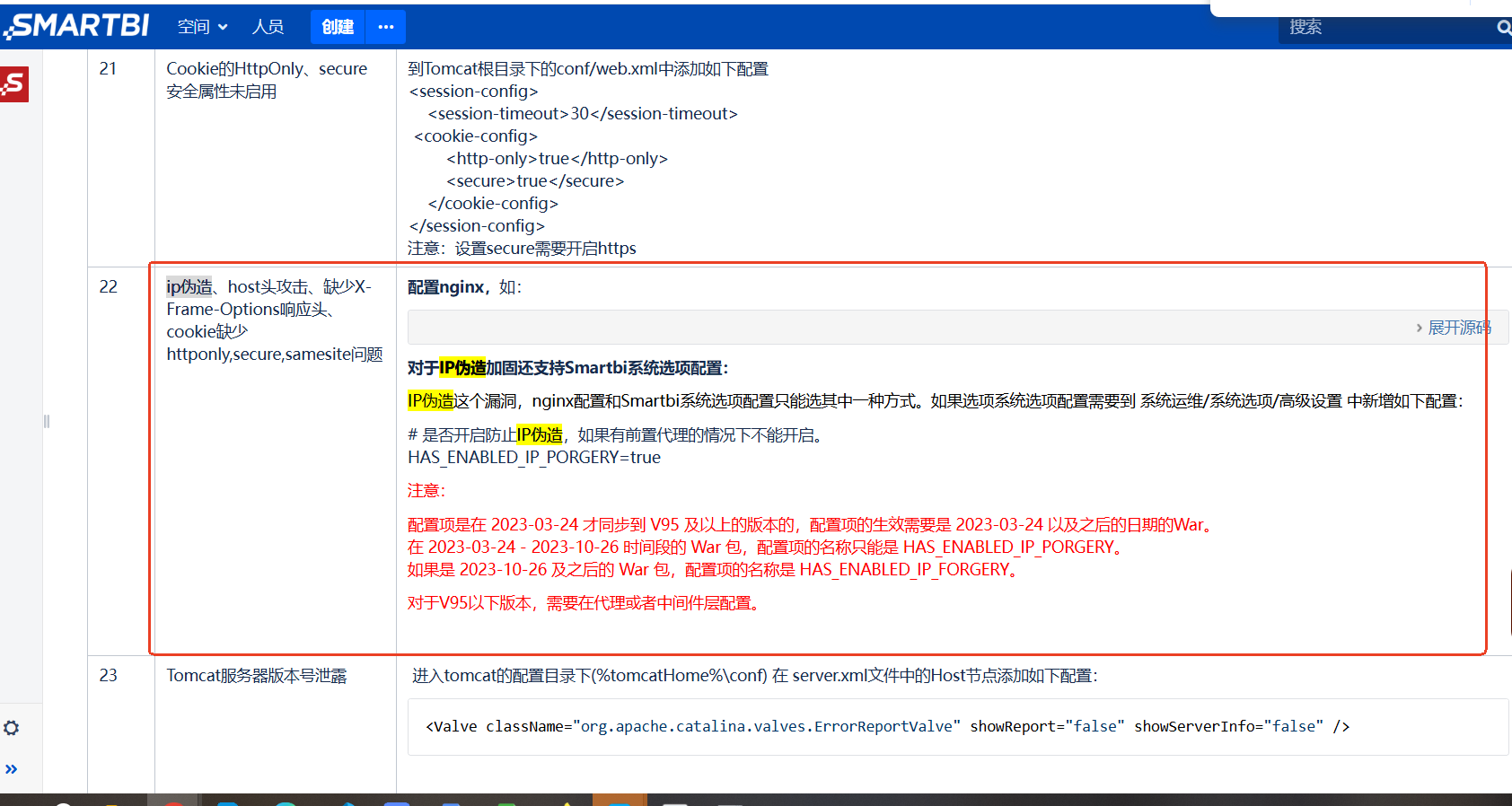Click the "ip伪造、host头攻击" issue cell
The image size is (1512, 806).
[x=275, y=320]
